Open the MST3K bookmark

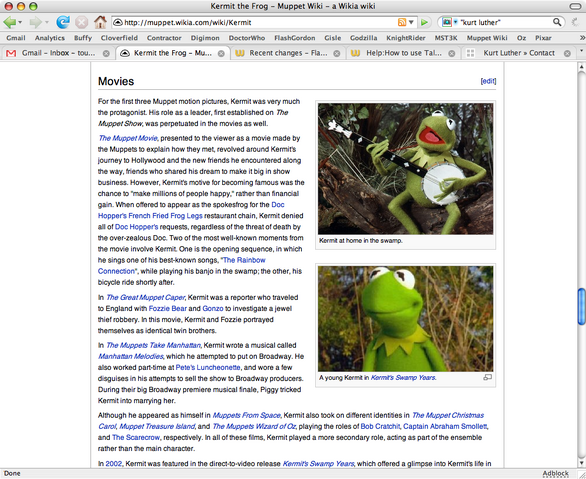pyautogui.click(x=446, y=38)
